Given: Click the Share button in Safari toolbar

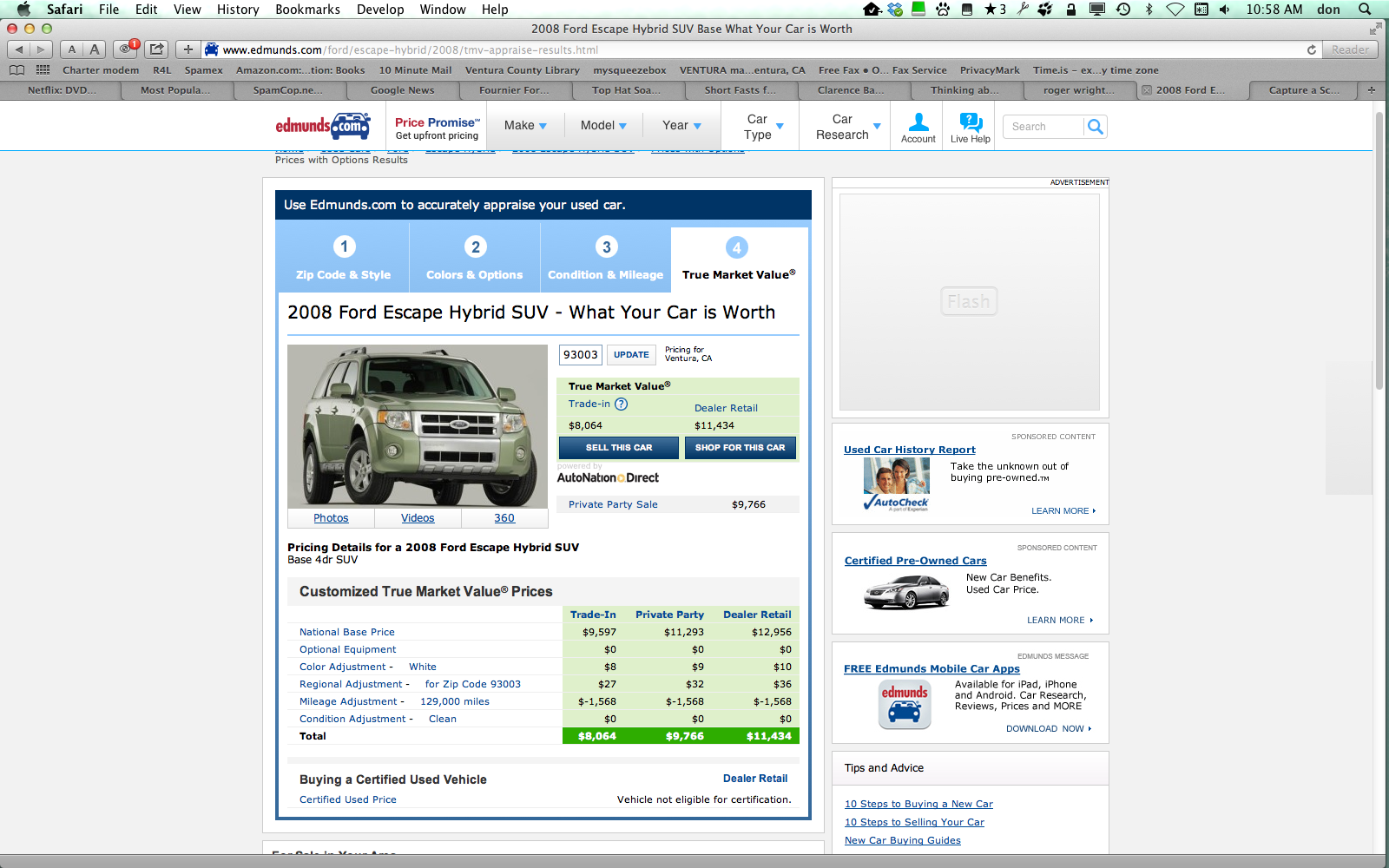Looking at the screenshot, I should 156,49.
